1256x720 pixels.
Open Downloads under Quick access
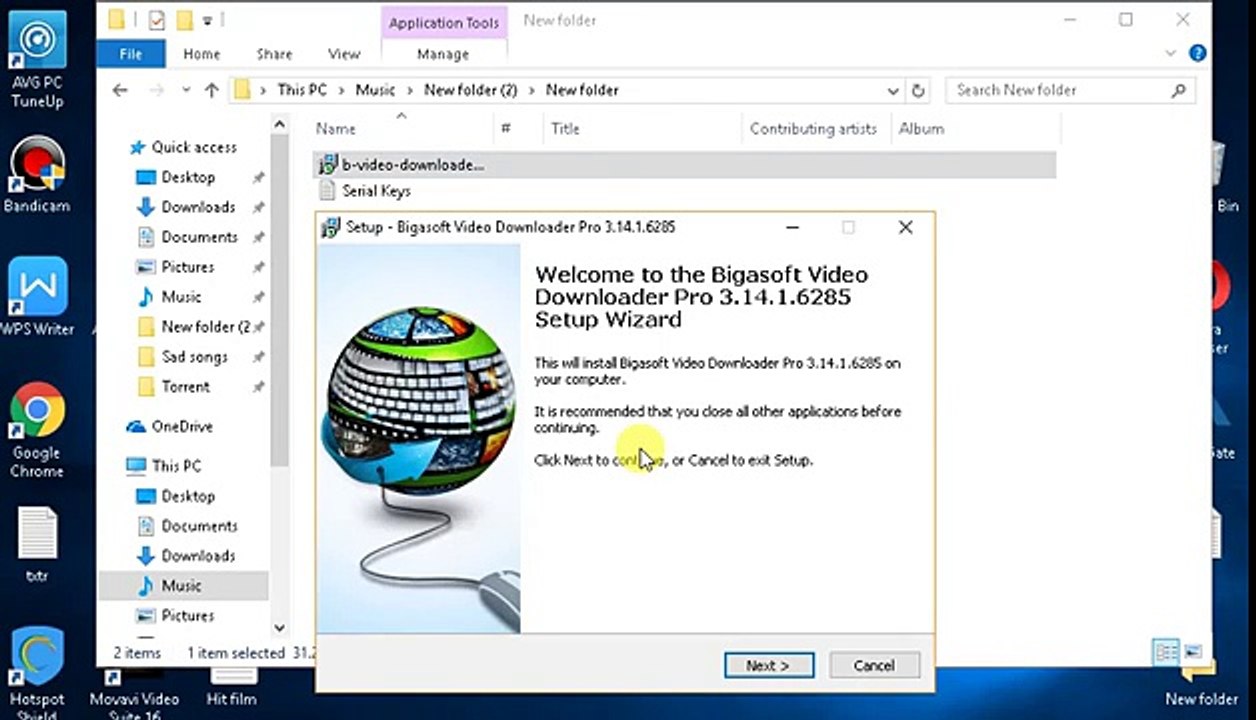tap(197, 207)
